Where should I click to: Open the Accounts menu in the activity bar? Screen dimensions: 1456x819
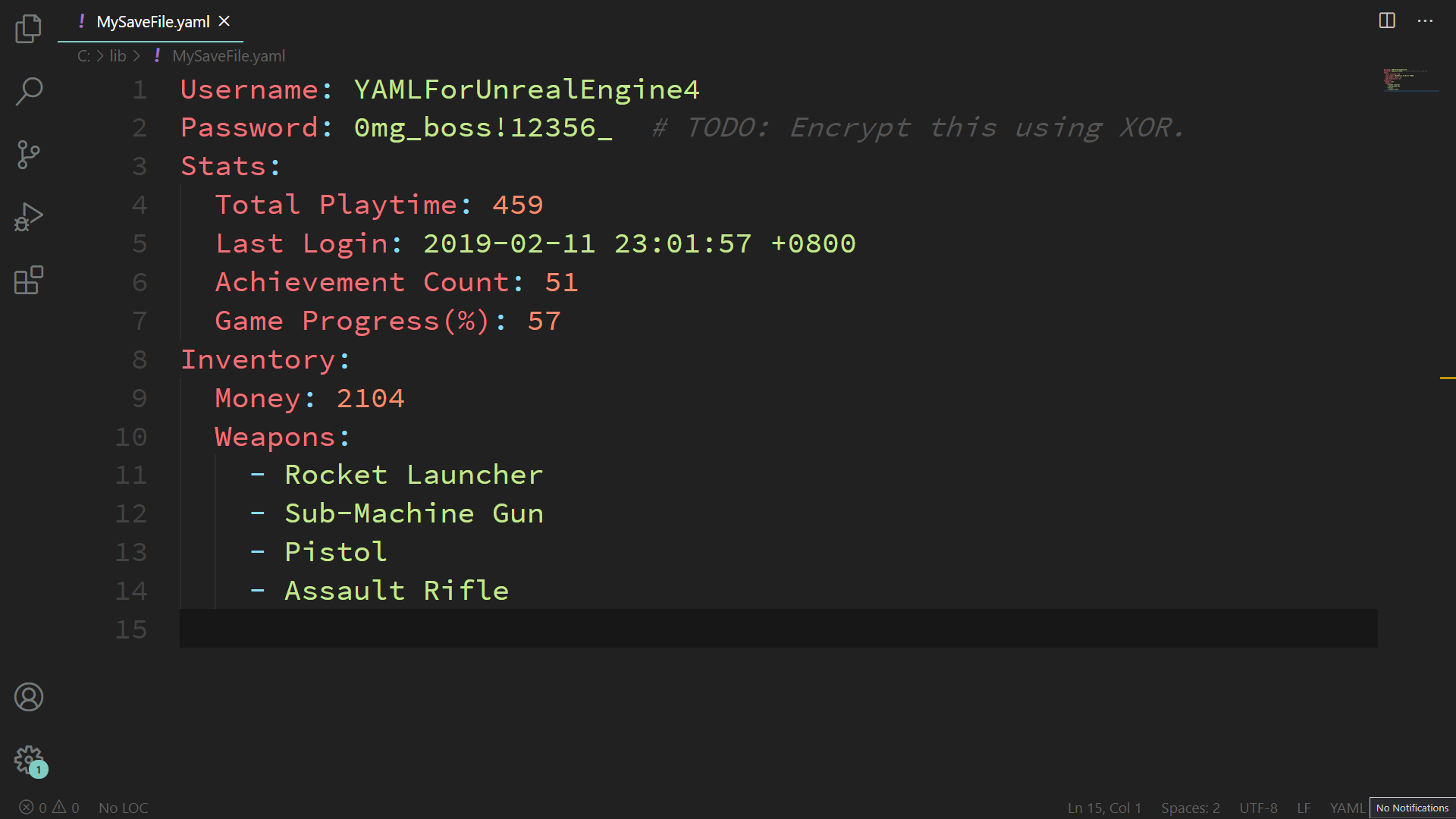tap(28, 697)
